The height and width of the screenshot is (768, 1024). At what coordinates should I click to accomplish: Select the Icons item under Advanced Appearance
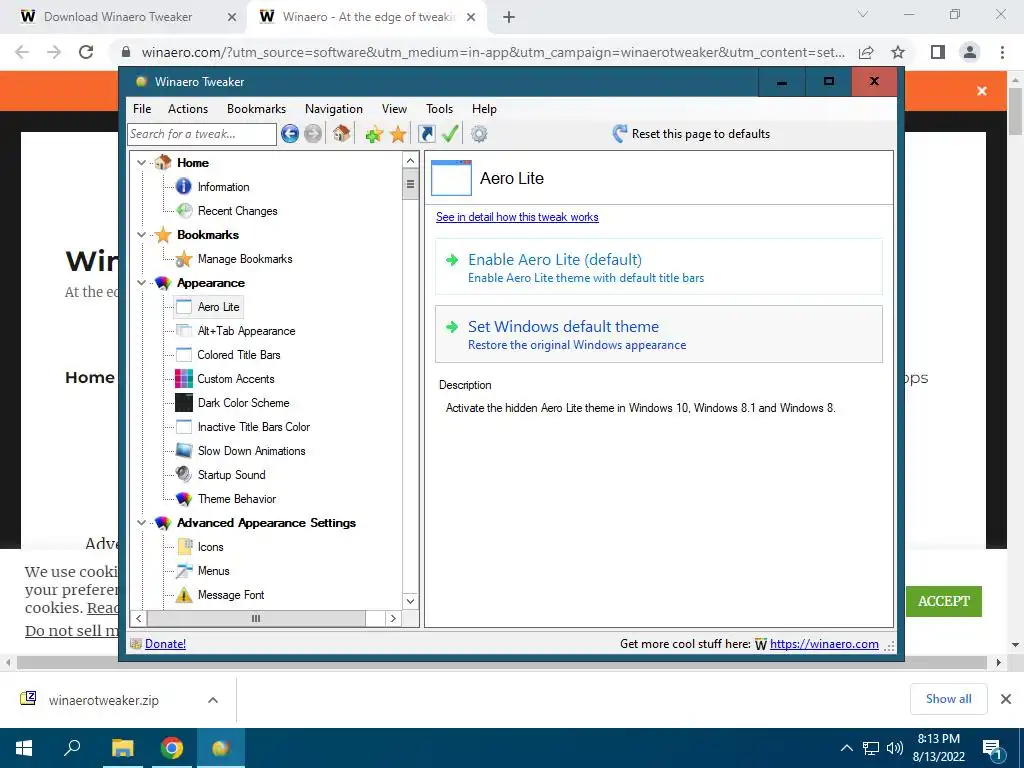[x=210, y=547]
